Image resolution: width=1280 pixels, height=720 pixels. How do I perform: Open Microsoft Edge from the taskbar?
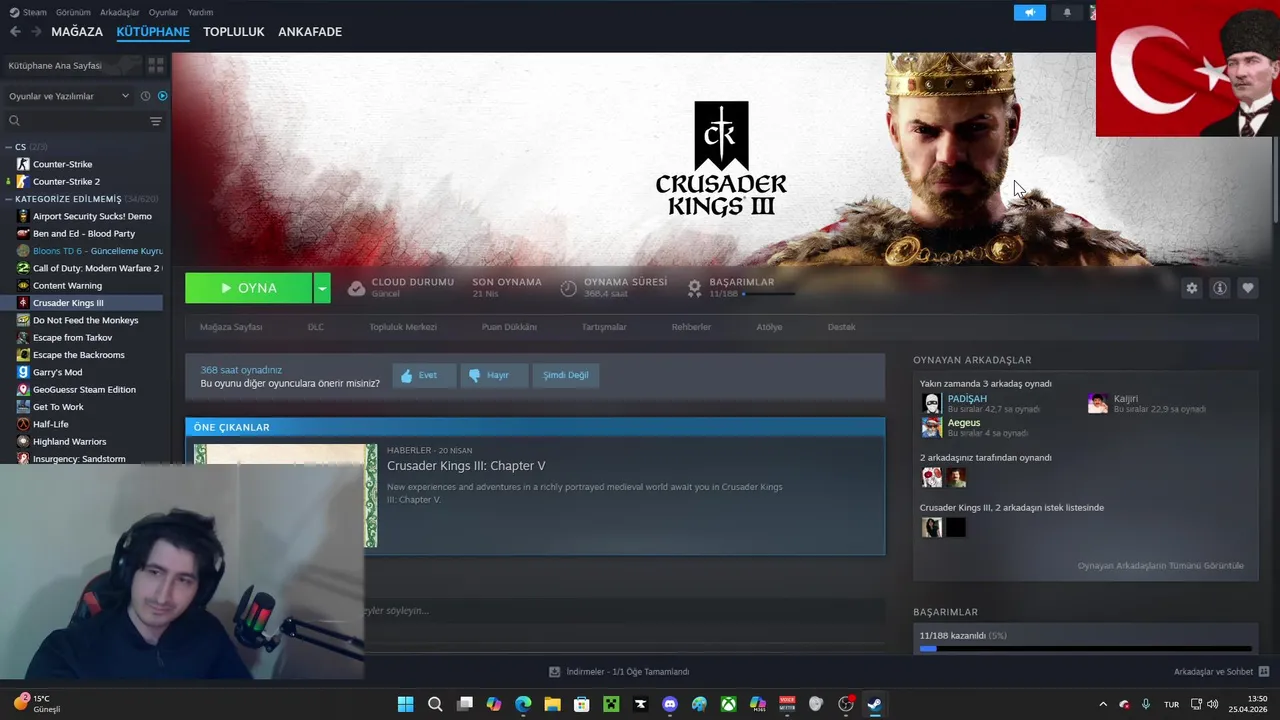click(523, 704)
